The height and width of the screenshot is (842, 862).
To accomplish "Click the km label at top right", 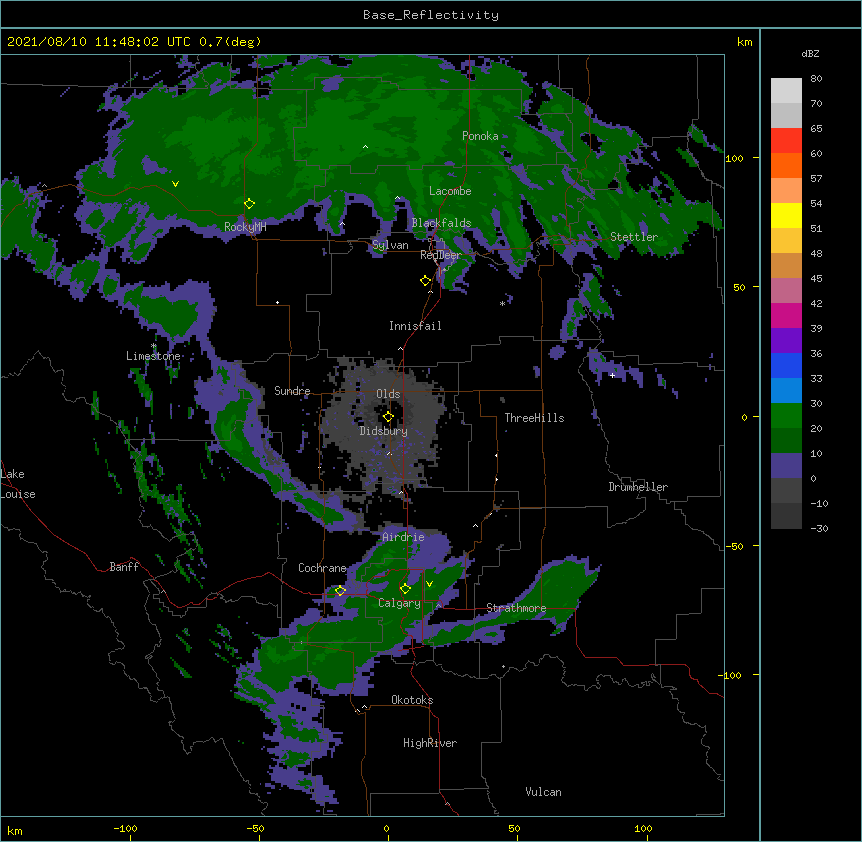I will [744, 42].
